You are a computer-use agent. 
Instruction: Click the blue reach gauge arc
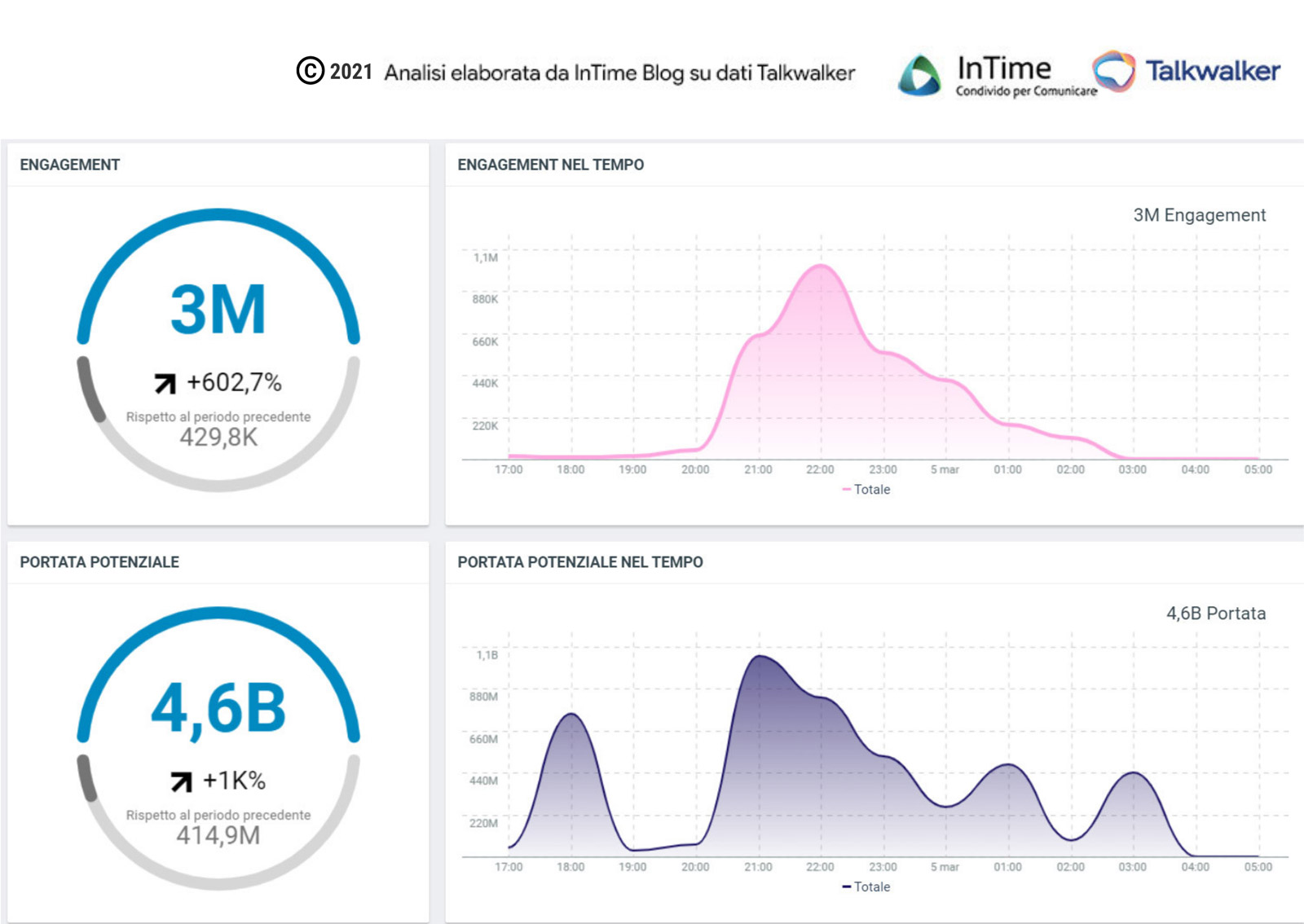(218, 613)
